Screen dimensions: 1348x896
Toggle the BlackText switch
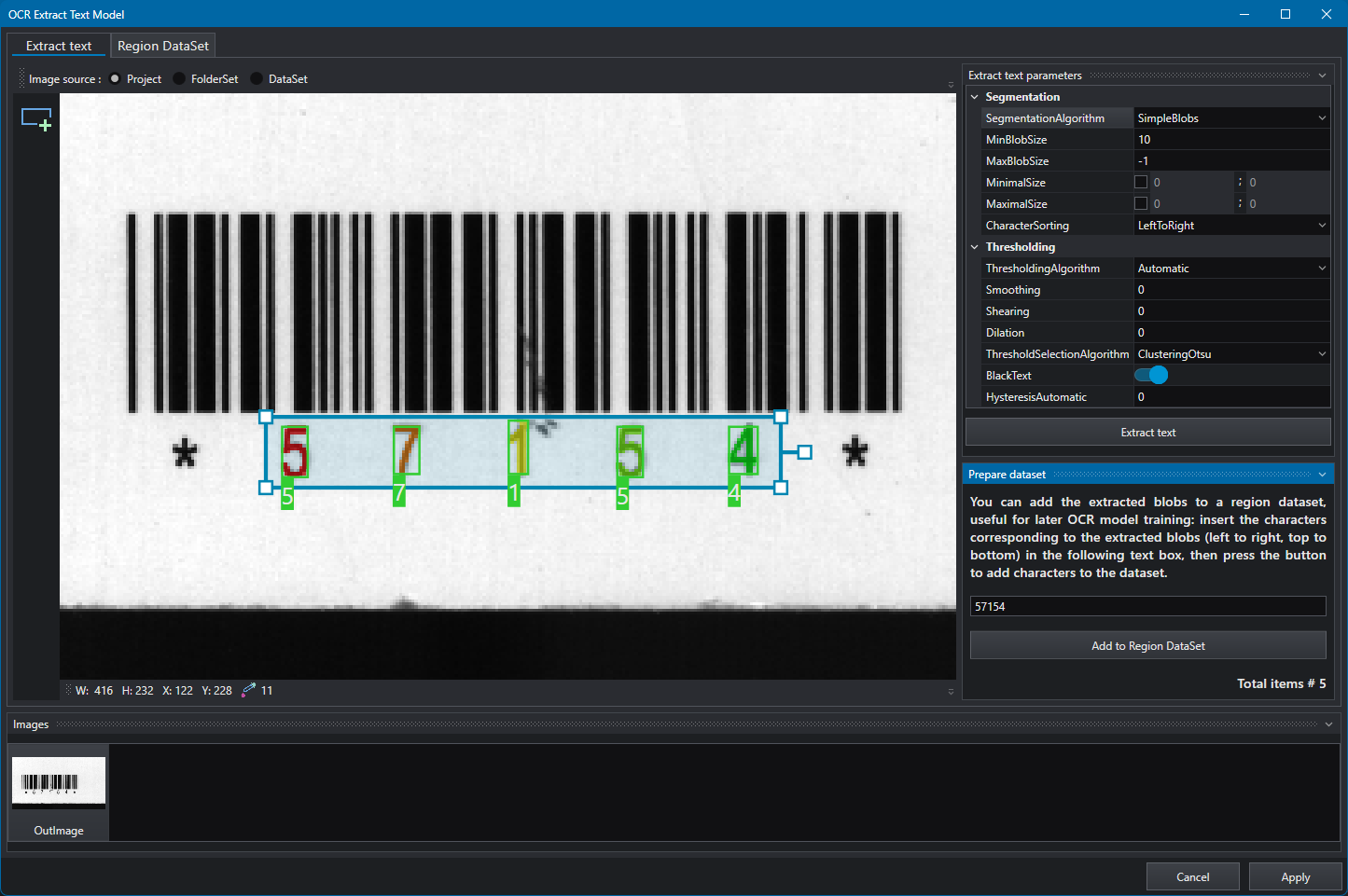click(x=1151, y=375)
